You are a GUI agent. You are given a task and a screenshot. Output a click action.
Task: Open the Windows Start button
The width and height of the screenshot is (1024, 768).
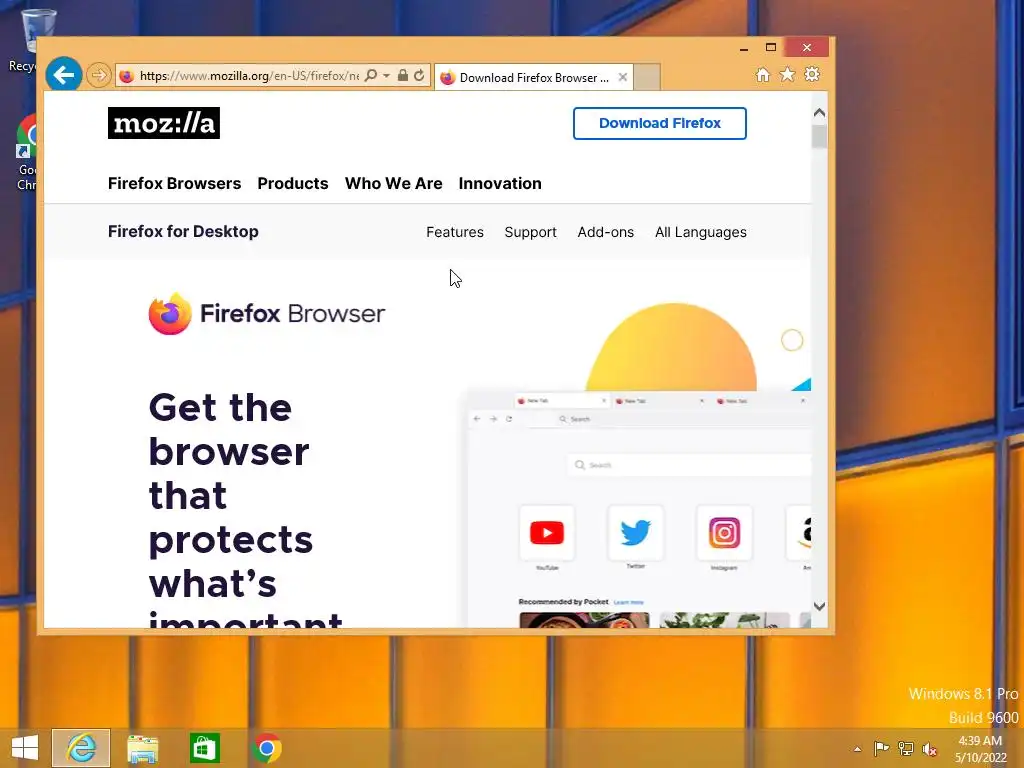pyautogui.click(x=25, y=748)
